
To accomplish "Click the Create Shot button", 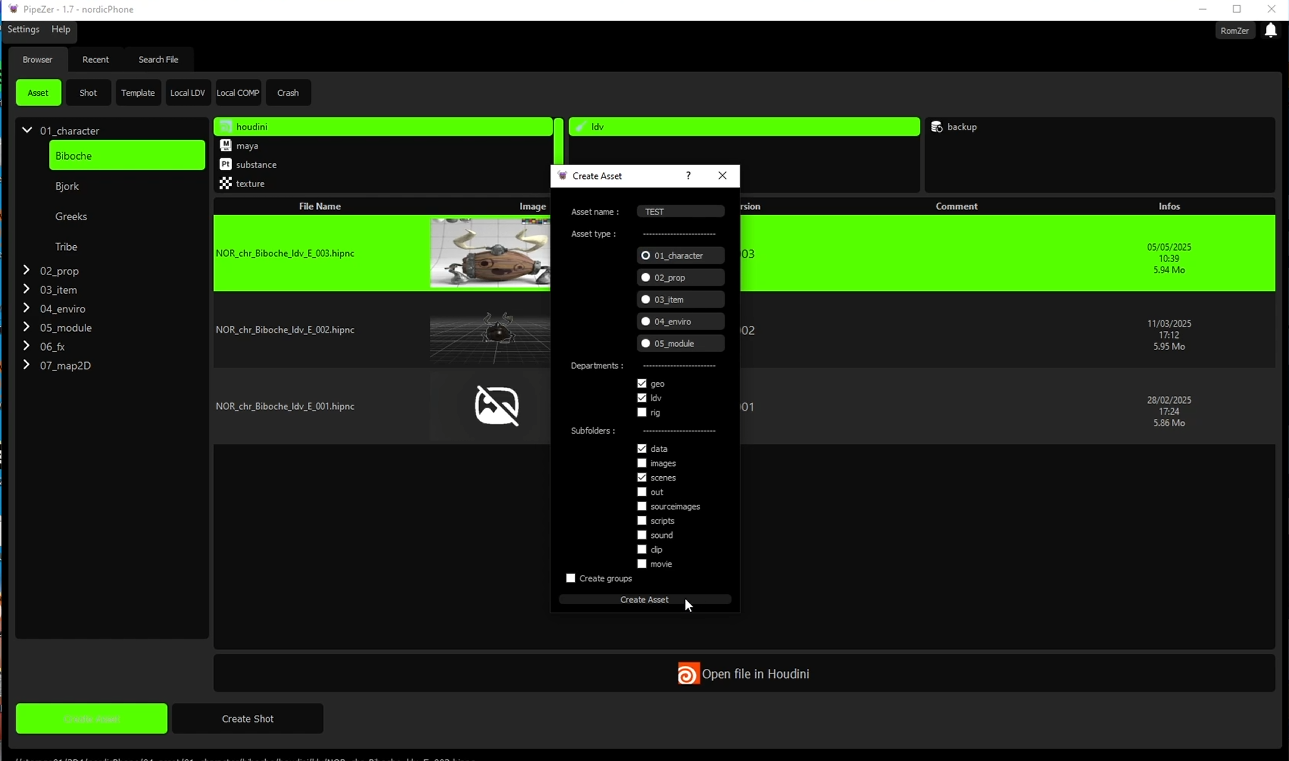I will pos(247,719).
